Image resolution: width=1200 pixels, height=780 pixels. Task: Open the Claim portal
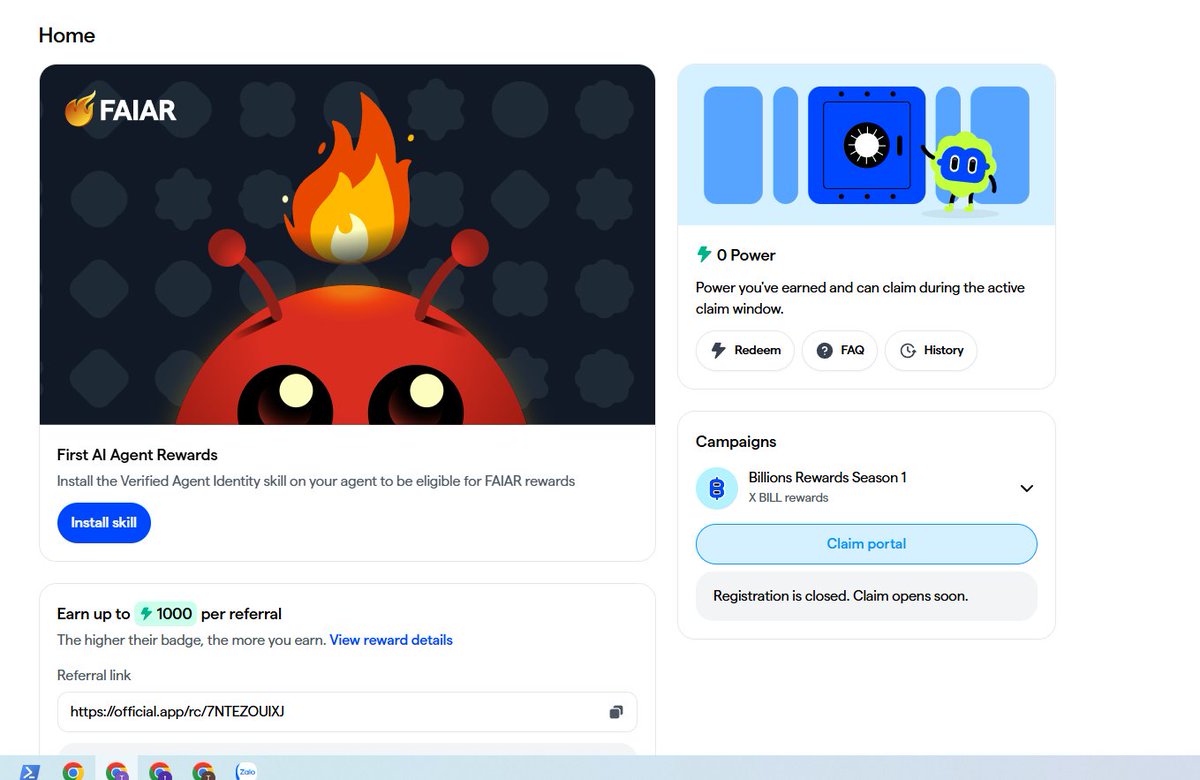(866, 544)
